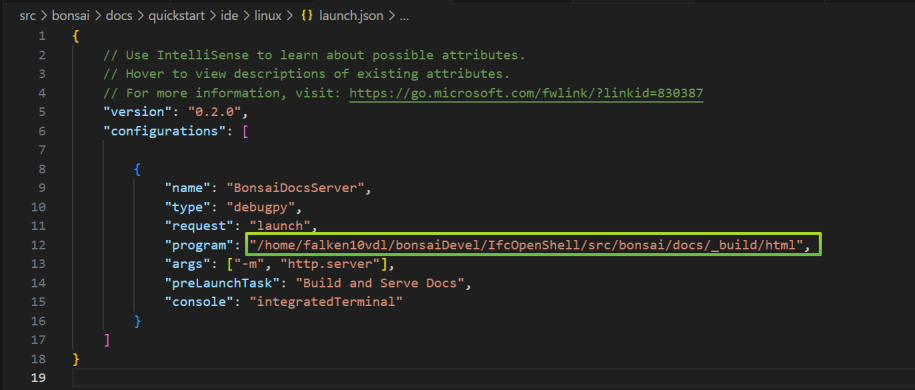Image resolution: width=915 pixels, height=390 pixels.
Task: Click the blue opening brace on line 8
Action: coord(137,169)
